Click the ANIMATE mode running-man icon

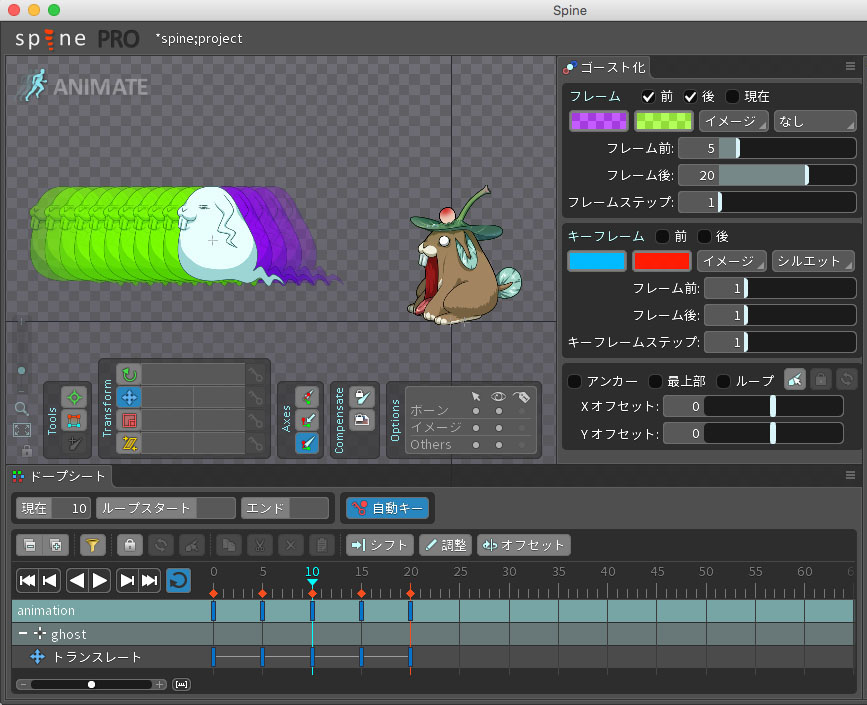(34, 85)
